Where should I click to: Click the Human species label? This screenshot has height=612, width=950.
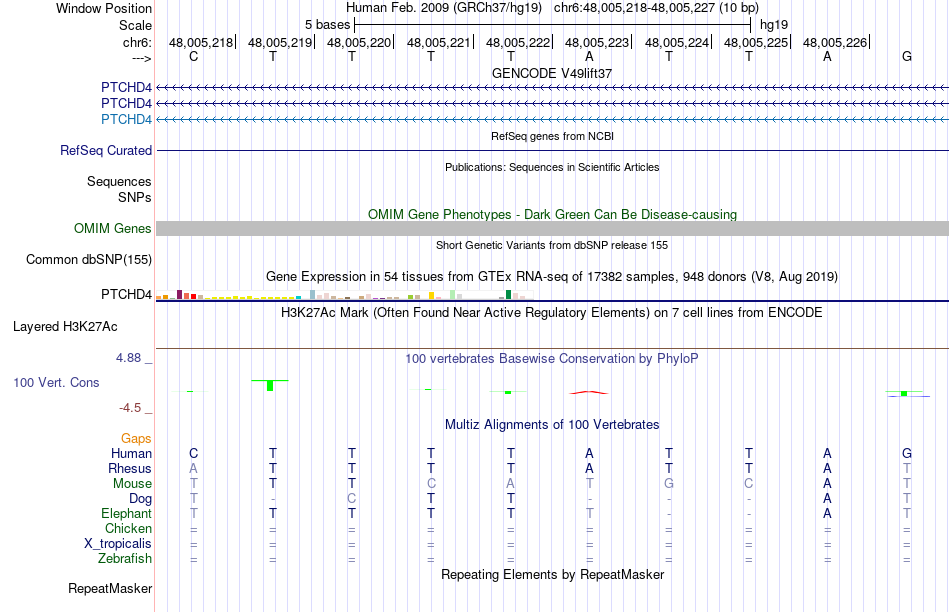click(131, 454)
